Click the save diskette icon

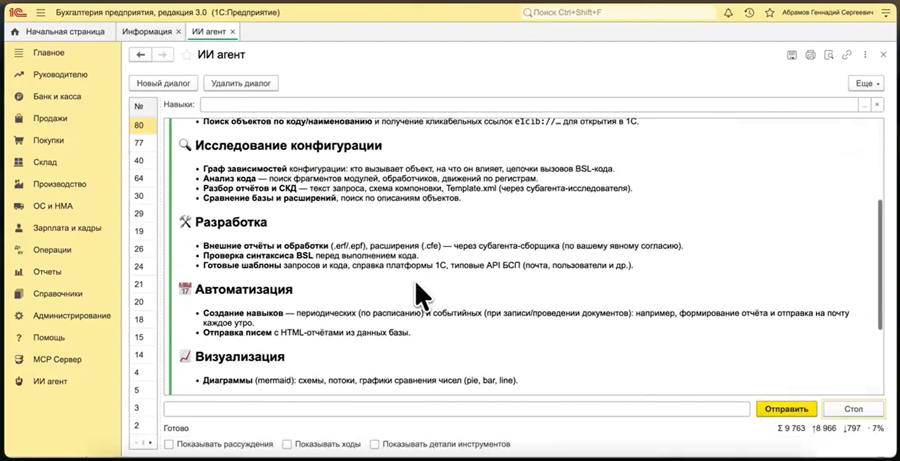[792, 55]
